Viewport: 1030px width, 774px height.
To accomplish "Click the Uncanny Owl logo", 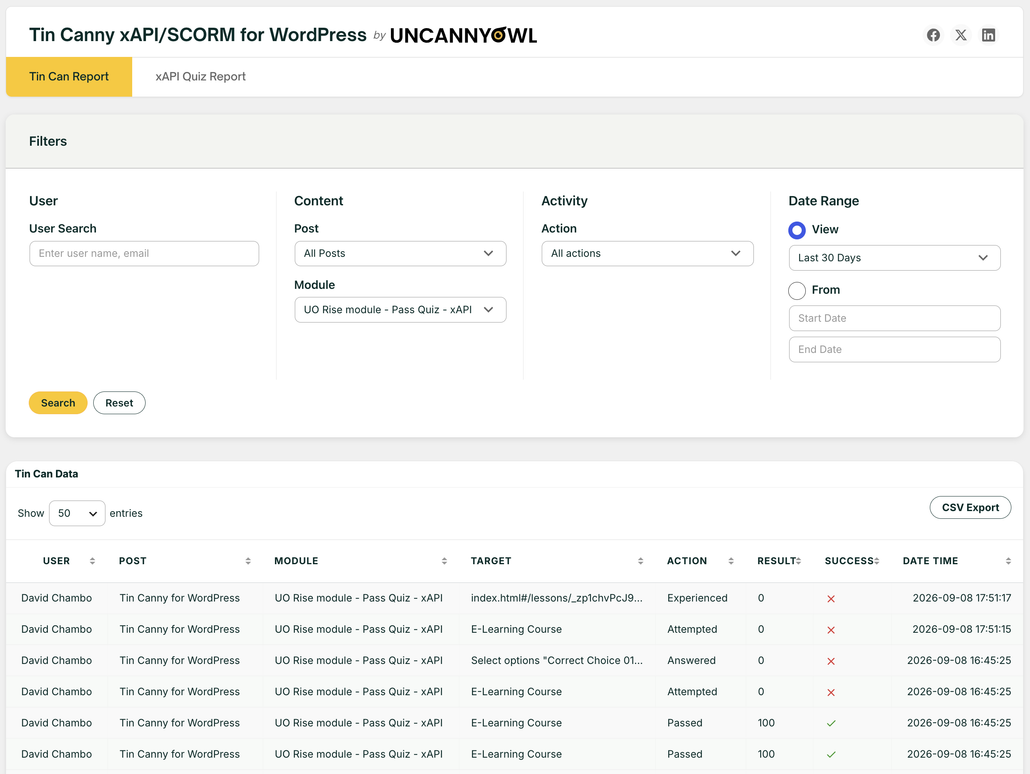I will [463, 35].
